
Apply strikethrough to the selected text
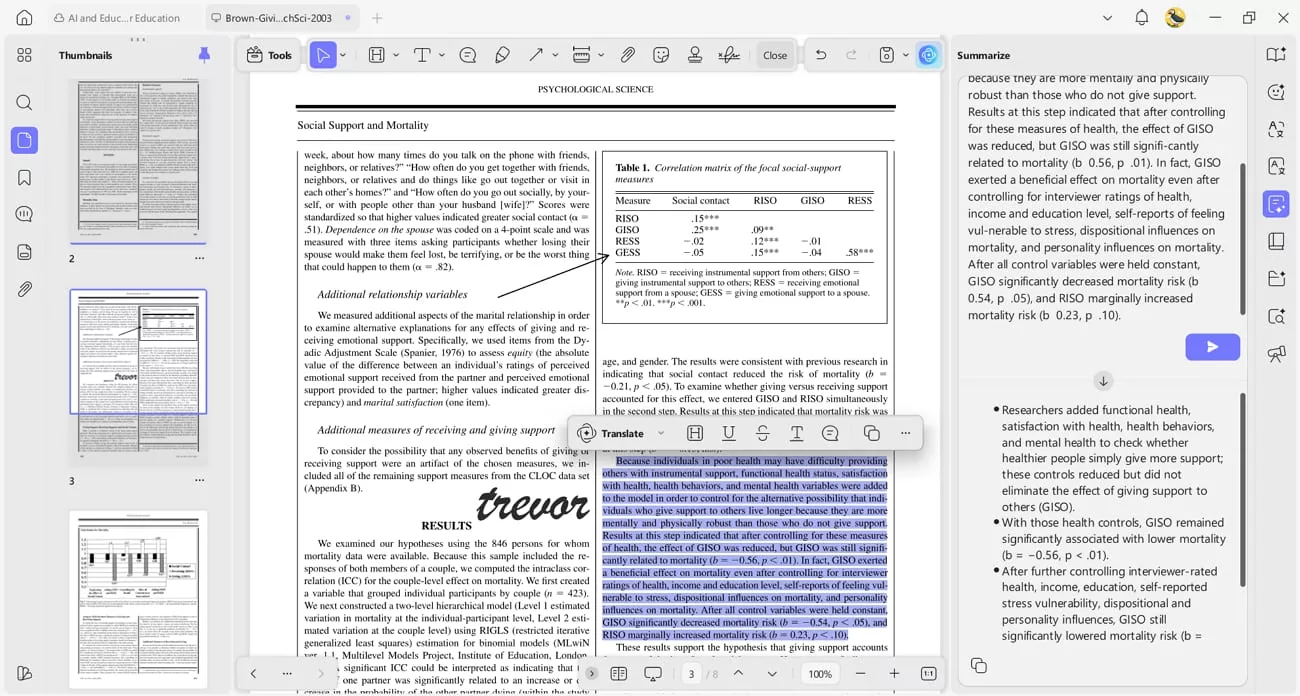[763, 433]
